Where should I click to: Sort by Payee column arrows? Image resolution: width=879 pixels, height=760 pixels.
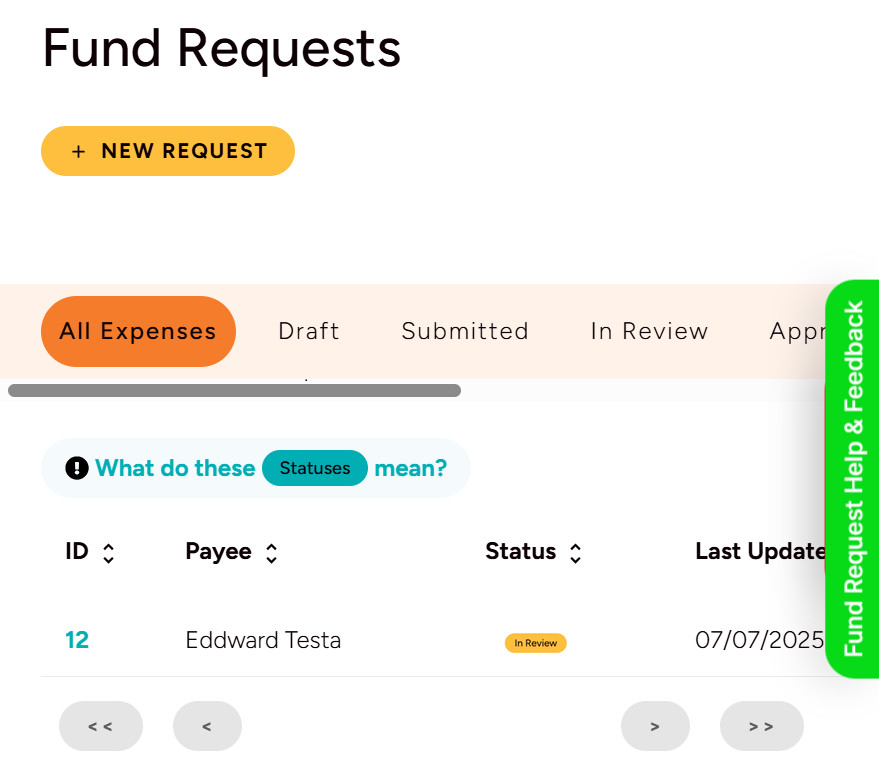[271, 553]
